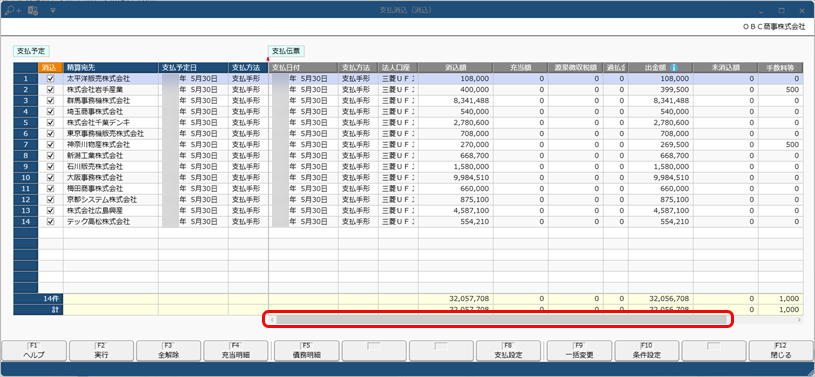Viewport: 815px width, 377px height.
Task: Toggle the 消込 checkbox for 埼玉商事株式会社
Action: click(50, 112)
